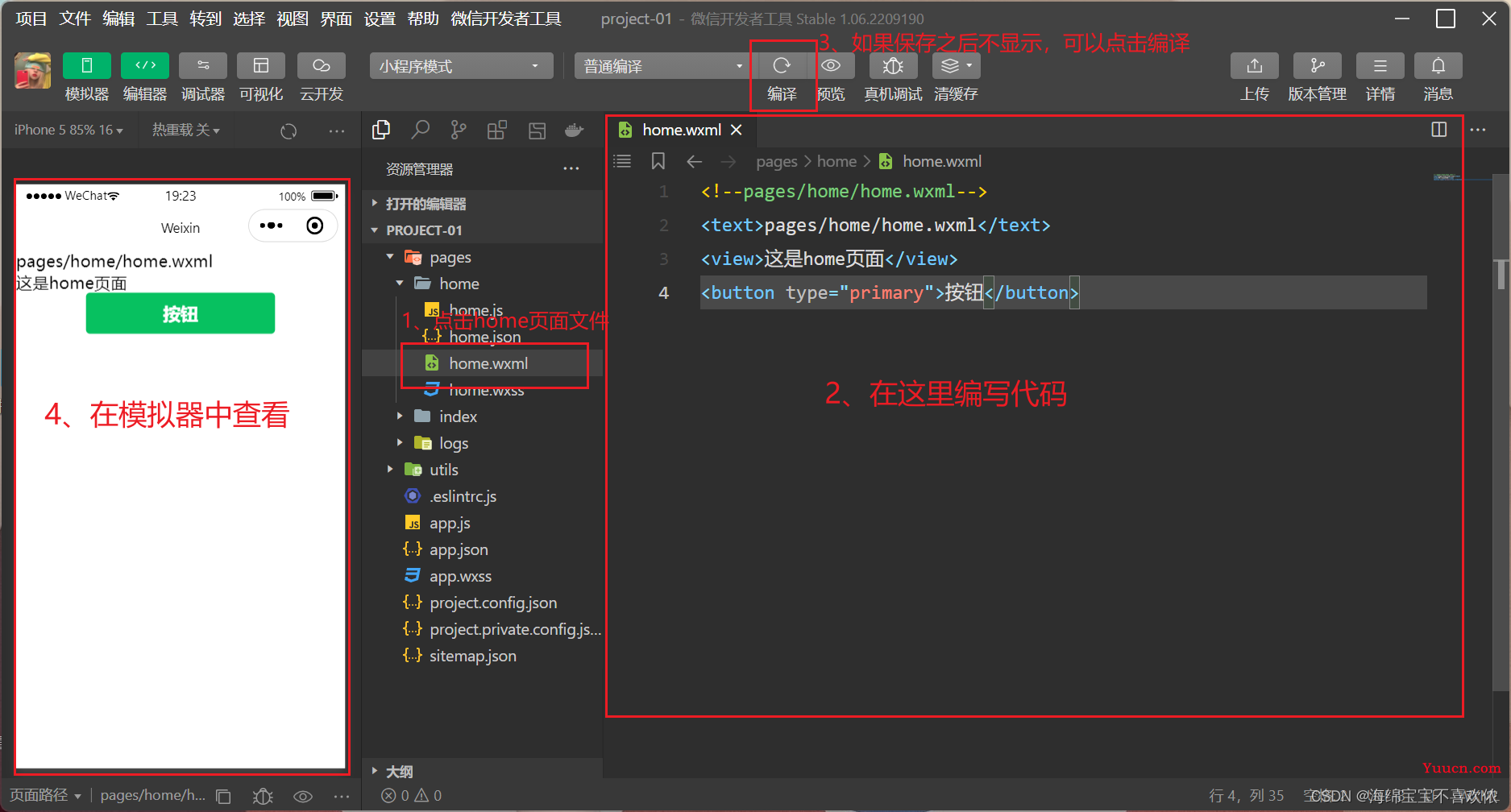Open simulator more options menu

pyautogui.click(x=337, y=130)
